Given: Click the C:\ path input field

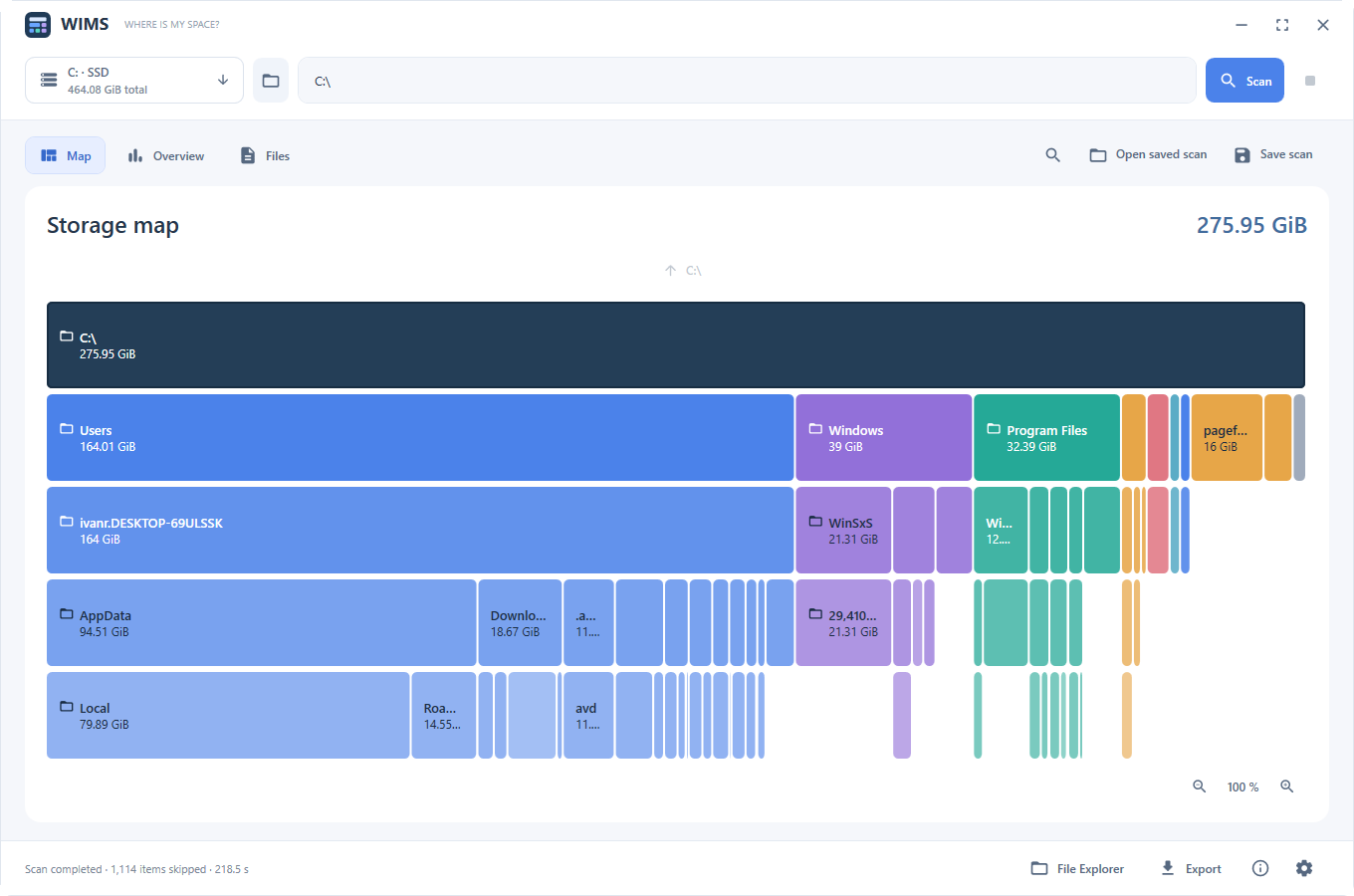Looking at the screenshot, I should pyautogui.click(x=747, y=81).
